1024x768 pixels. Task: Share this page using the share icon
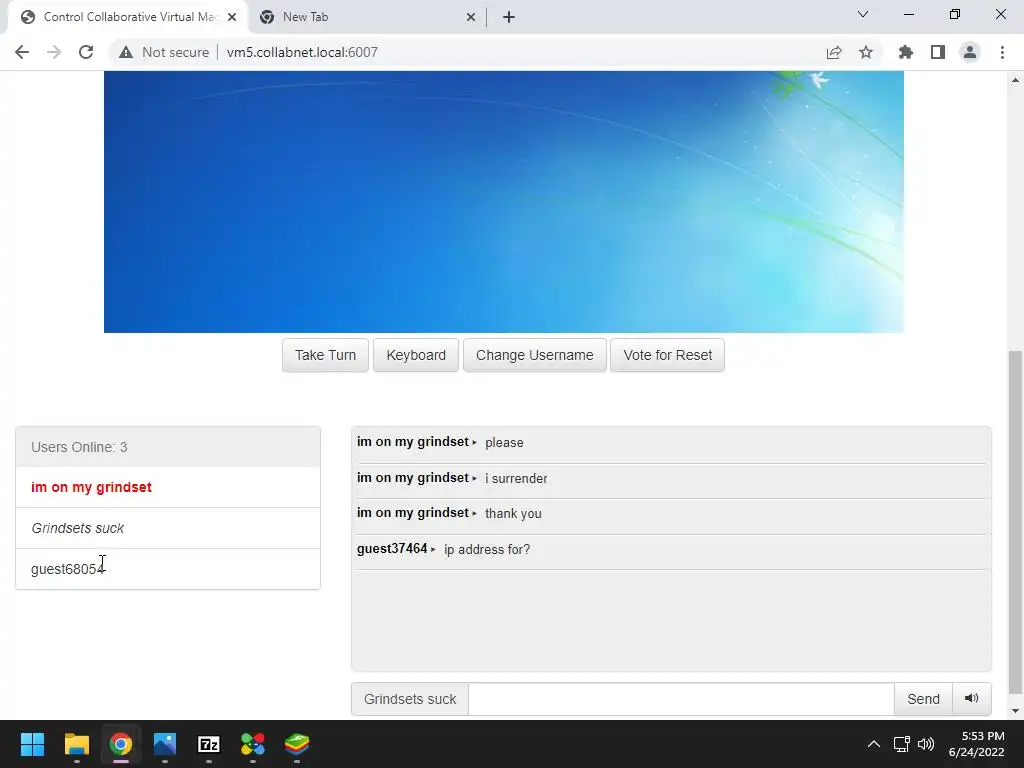tap(833, 52)
